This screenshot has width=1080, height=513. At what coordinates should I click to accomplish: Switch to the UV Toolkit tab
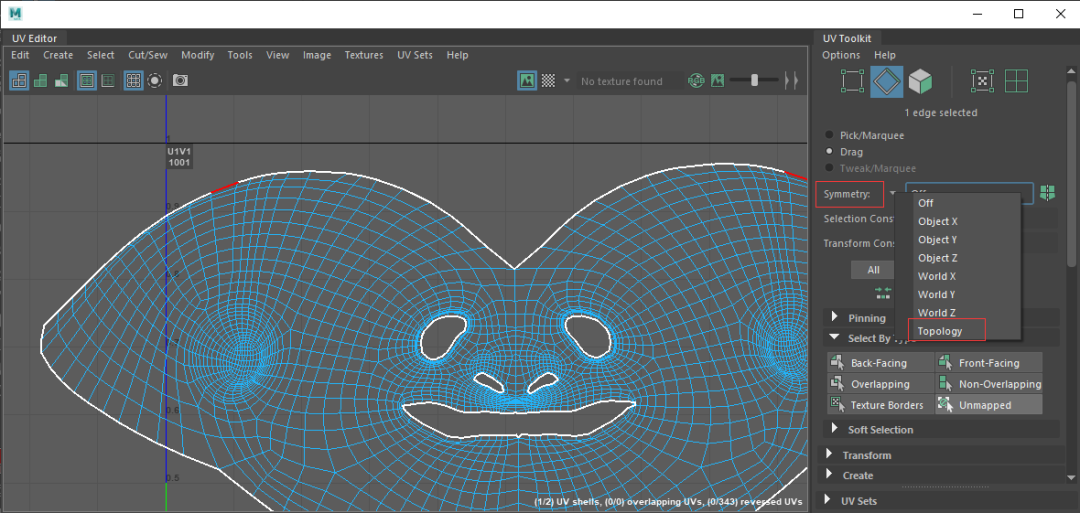pos(847,39)
